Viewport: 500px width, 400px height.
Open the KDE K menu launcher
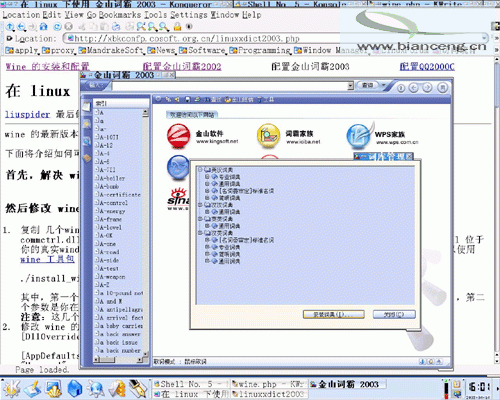click(x=12, y=389)
